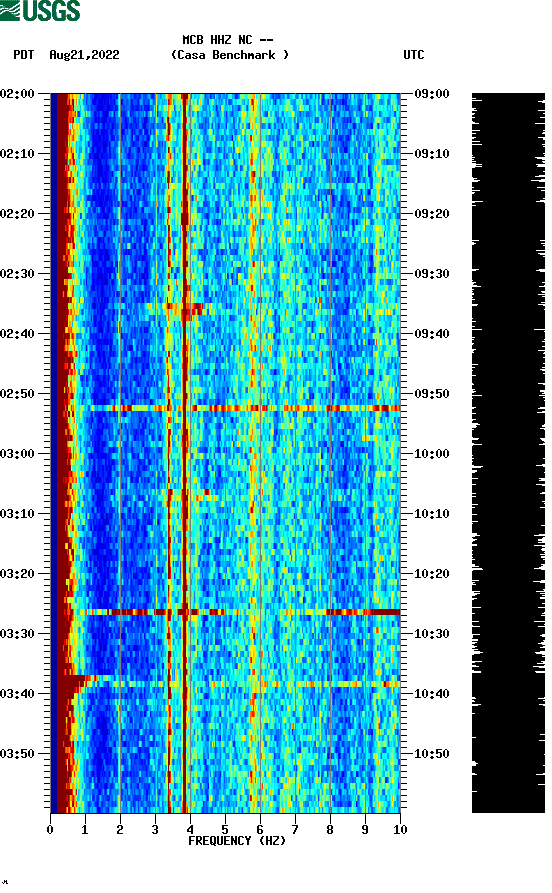Click the 02:10 PDT time label
Viewport: 552px width, 893px height.
coord(18,154)
